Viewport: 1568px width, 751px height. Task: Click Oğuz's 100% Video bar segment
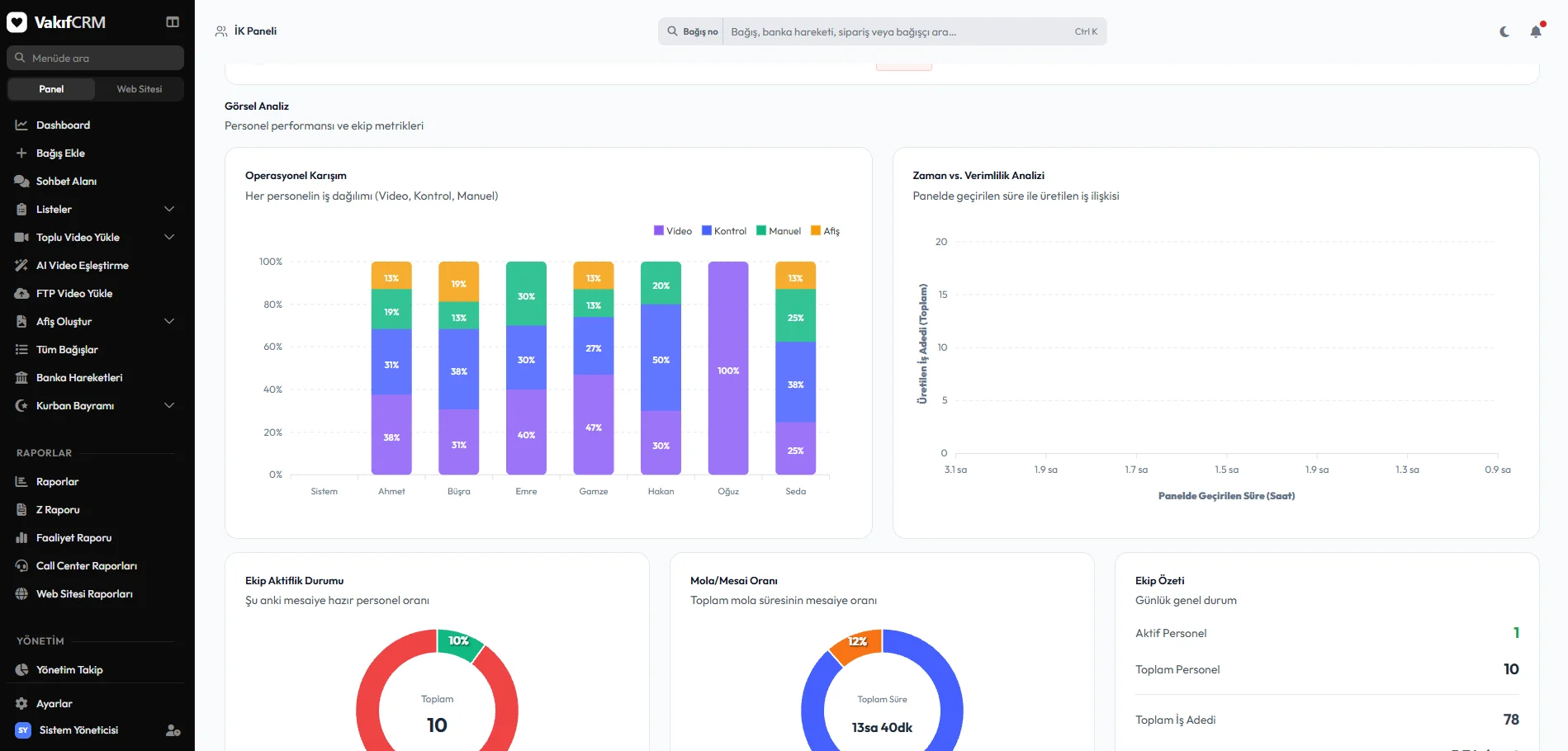pyautogui.click(x=728, y=368)
